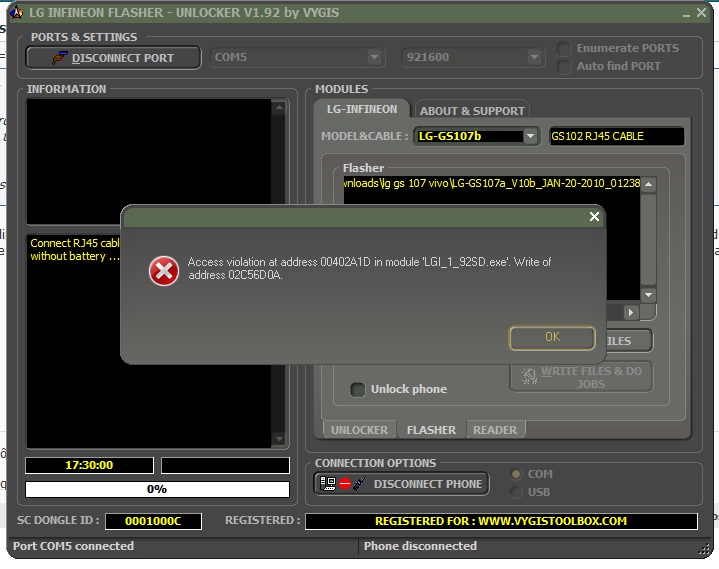
Task: Minimize the LG Infineon Flasher window
Action: click(686, 14)
